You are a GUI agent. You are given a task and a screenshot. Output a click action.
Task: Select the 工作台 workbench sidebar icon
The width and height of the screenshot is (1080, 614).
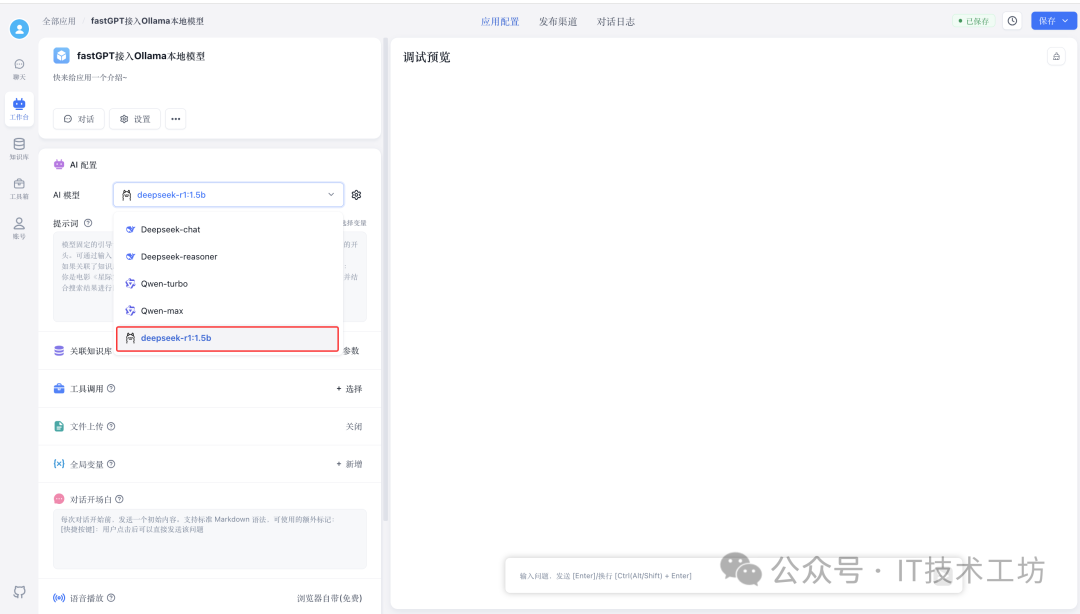[x=19, y=109]
